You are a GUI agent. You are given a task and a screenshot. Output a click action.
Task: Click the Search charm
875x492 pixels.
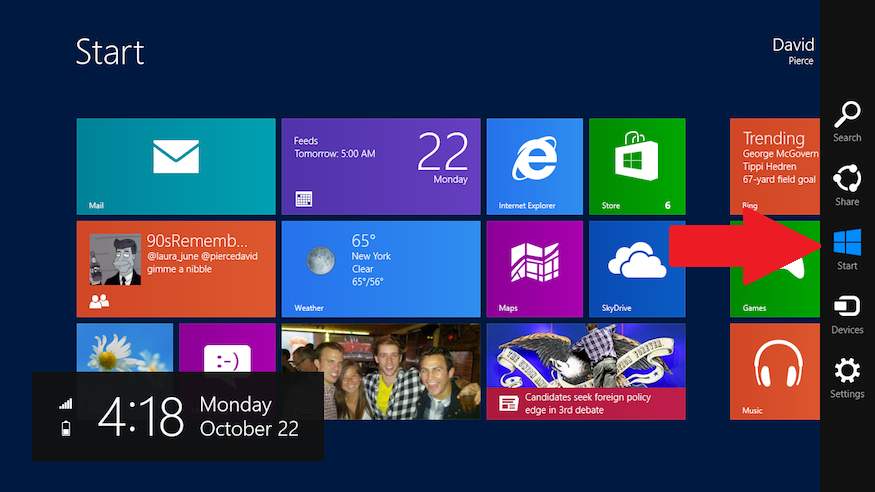pos(847,121)
